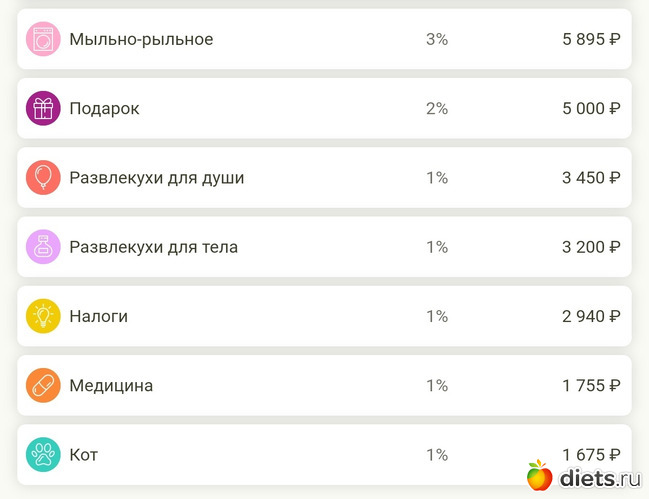This screenshot has width=649, height=499.
Task: Select Развлекухи для души label
Action: click(x=157, y=178)
